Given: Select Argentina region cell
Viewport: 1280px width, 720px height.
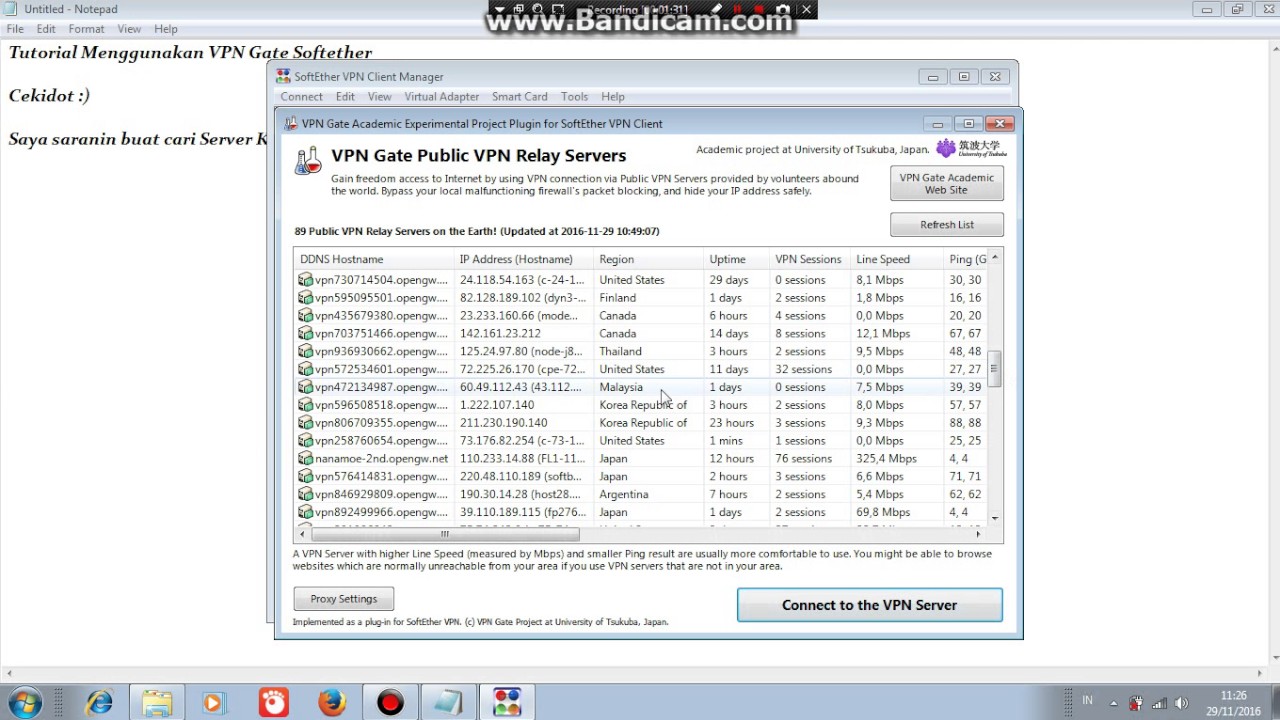Looking at the screenshot, I should [624, 494].
